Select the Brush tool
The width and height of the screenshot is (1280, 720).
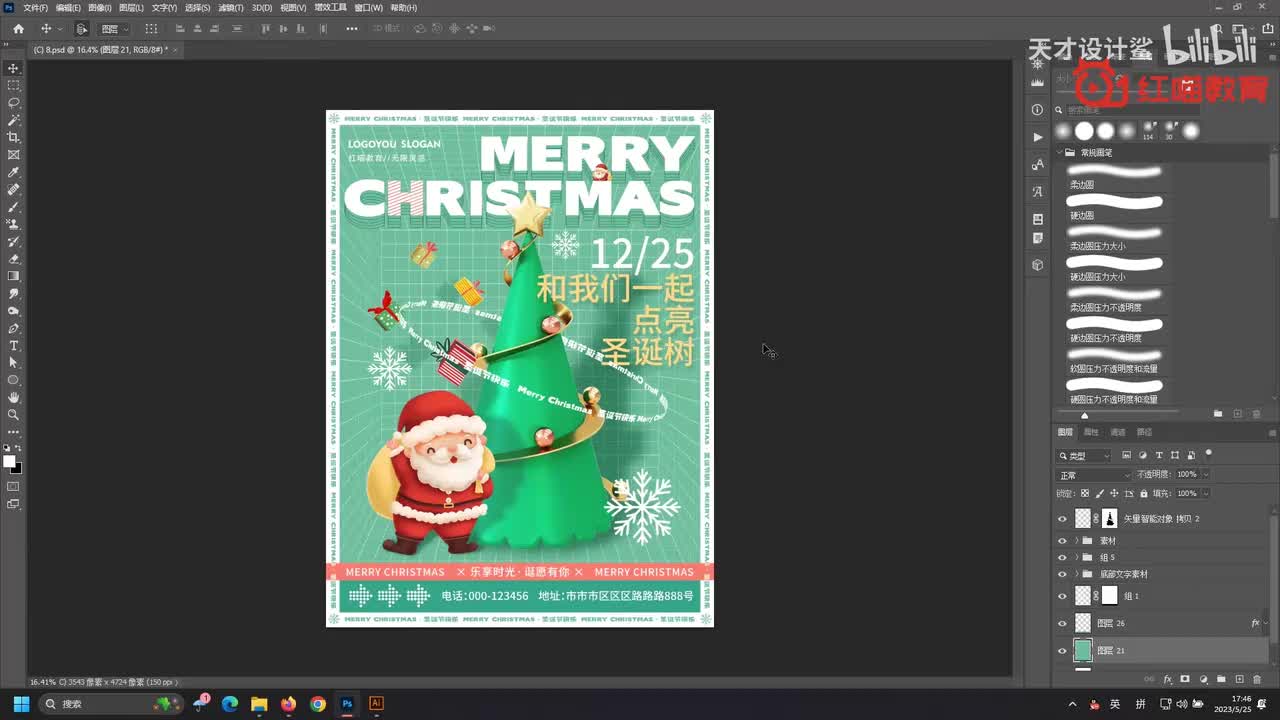point(14,207)
